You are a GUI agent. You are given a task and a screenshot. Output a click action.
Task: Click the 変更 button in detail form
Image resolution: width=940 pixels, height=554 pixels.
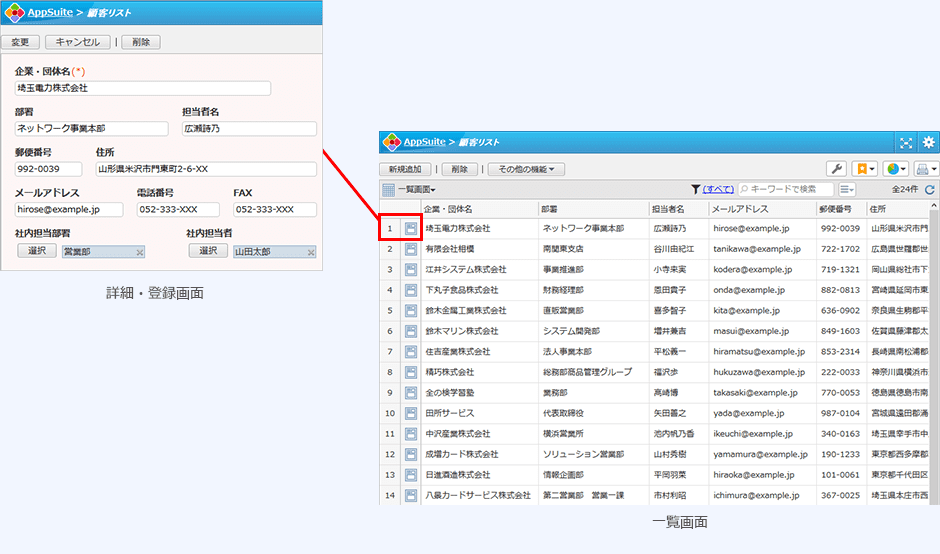[x=20, y=42]
